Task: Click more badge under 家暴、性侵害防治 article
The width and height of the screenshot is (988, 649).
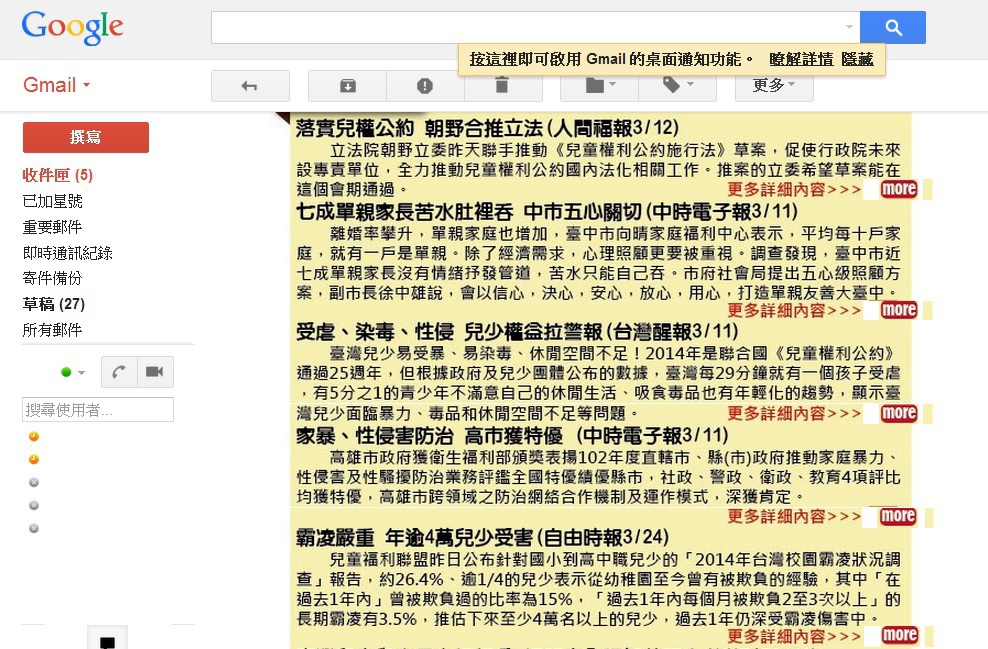Action: pyautogui.click(x=899, y=517)
